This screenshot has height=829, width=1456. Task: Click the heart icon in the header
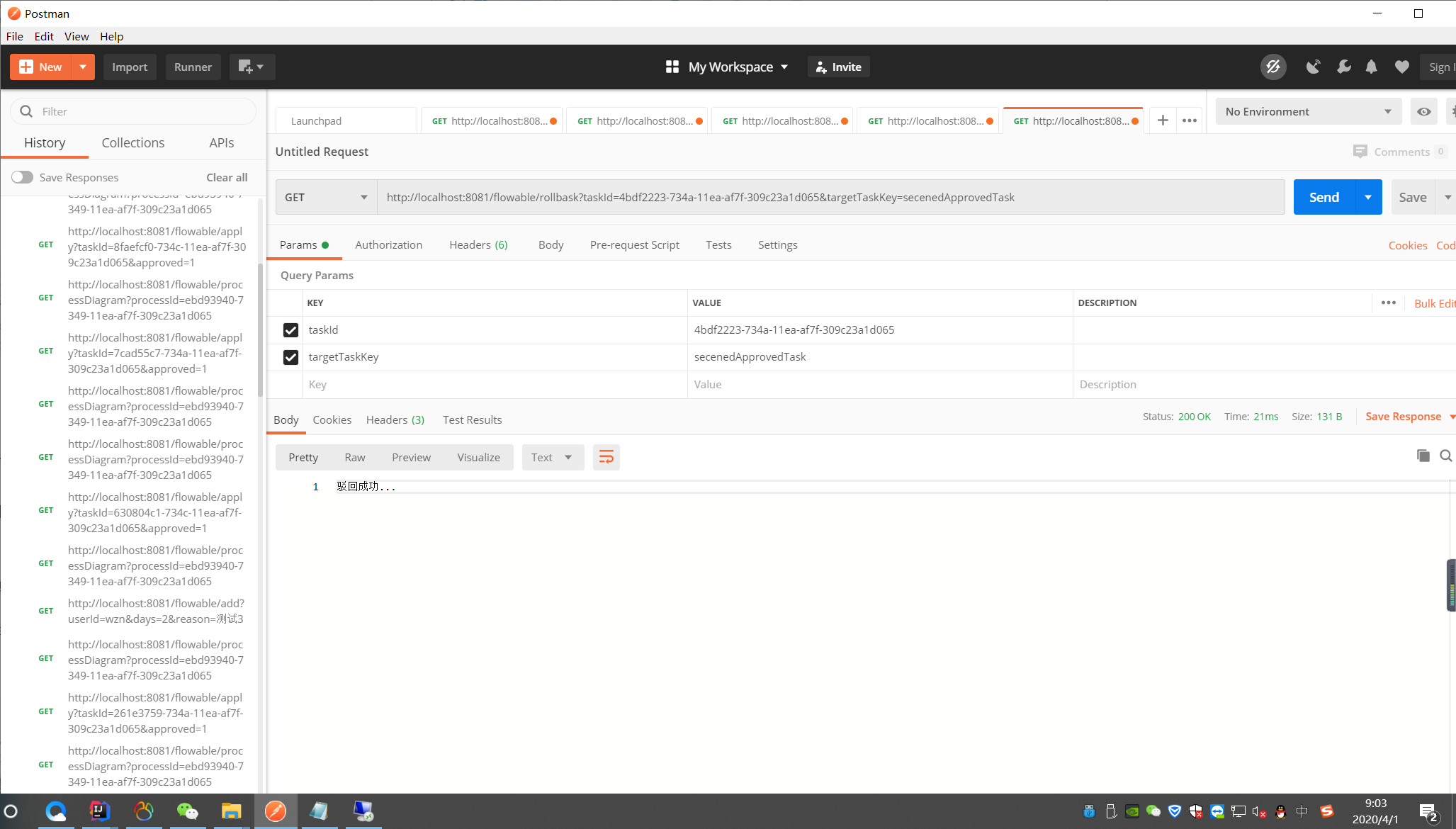coord(1401,67)
